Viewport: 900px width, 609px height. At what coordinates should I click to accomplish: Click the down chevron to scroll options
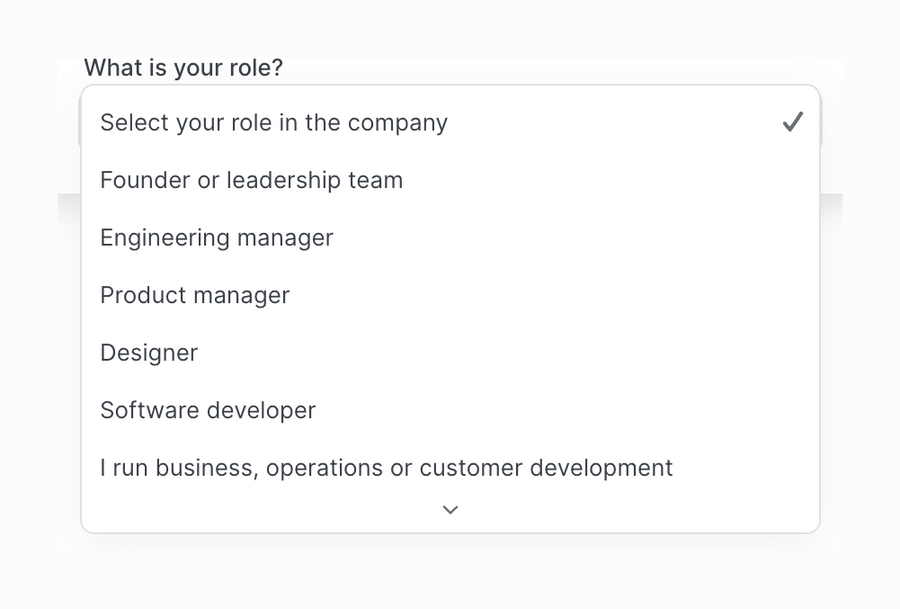coord(450,510)
